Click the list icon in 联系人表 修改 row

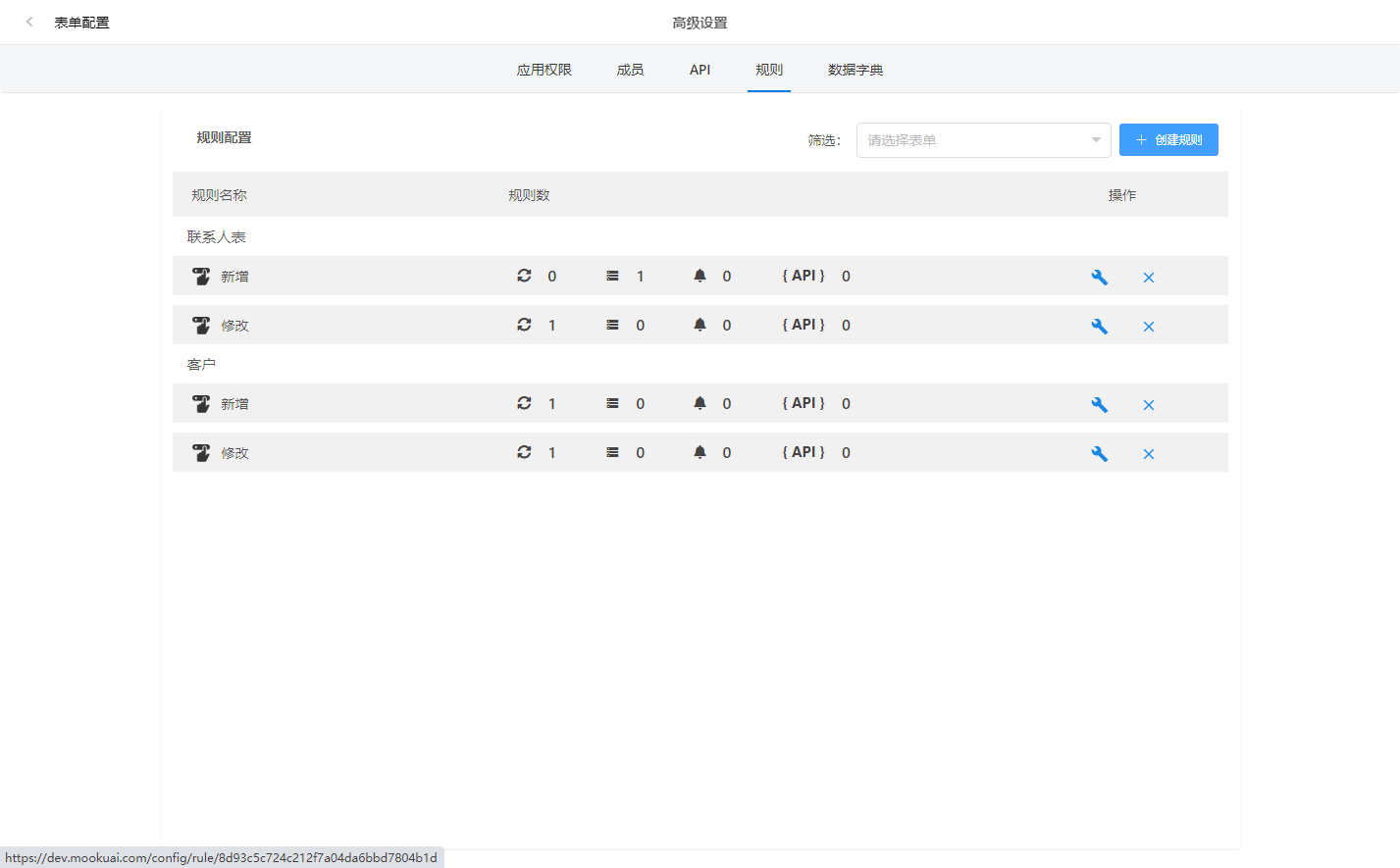tap(612, 325)
